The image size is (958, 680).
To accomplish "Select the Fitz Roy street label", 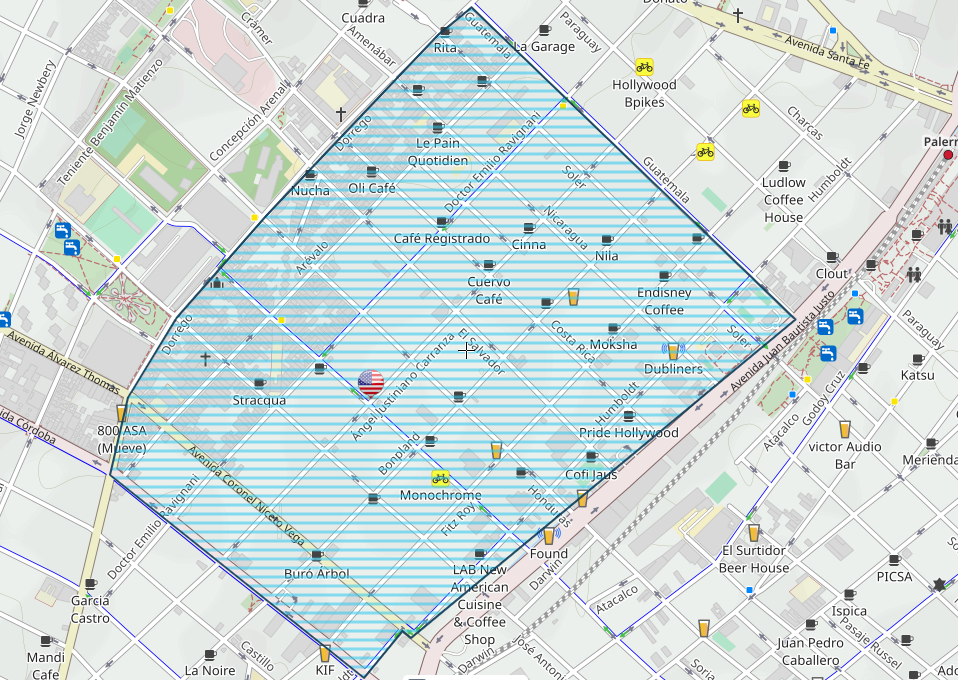I will point(458,519).
